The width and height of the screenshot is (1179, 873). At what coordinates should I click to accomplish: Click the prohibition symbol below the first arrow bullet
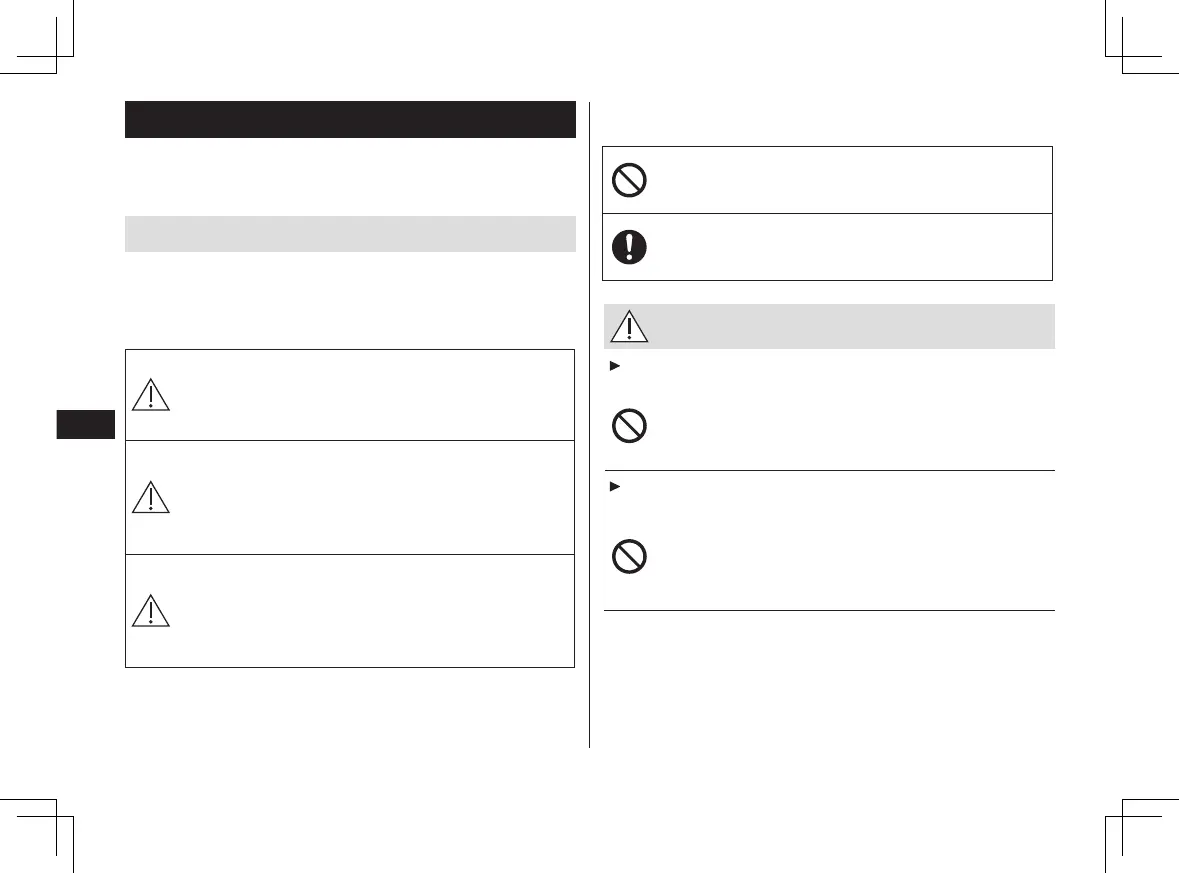(630, 427)
